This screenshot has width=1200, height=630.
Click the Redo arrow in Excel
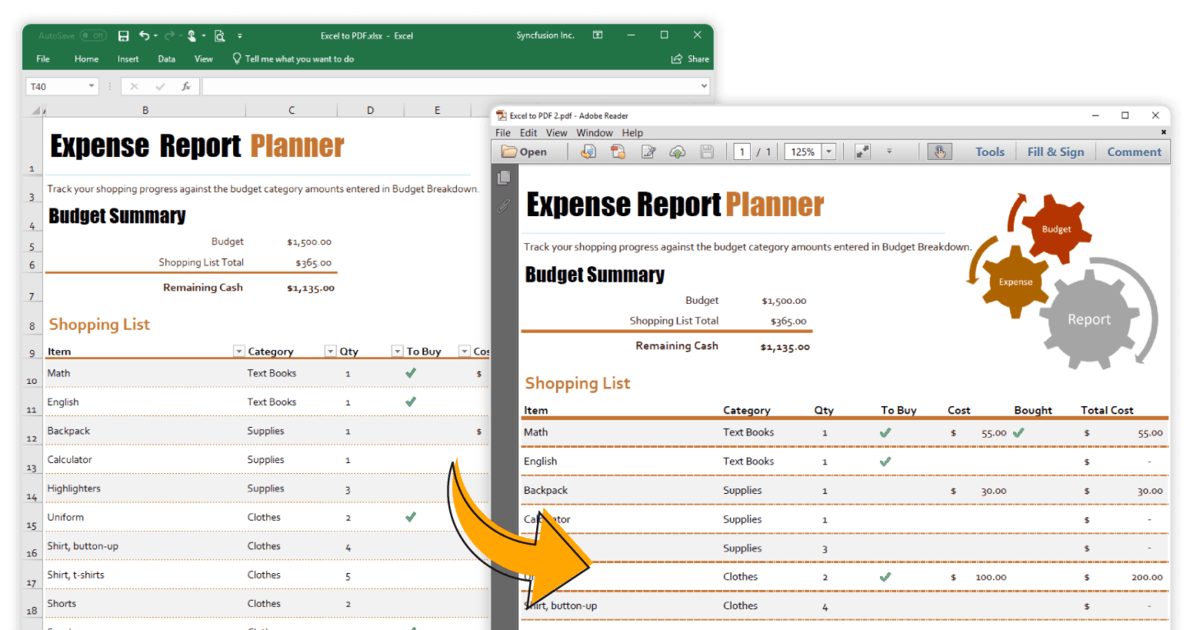168,36
